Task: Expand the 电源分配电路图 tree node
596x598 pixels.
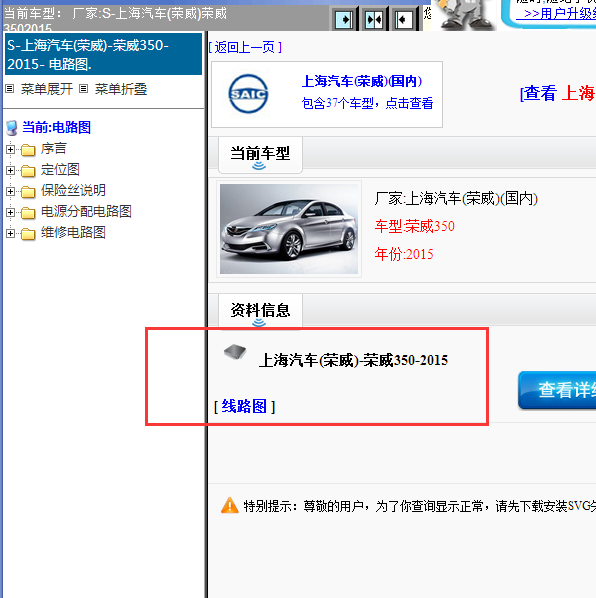Action: [11, 212]
